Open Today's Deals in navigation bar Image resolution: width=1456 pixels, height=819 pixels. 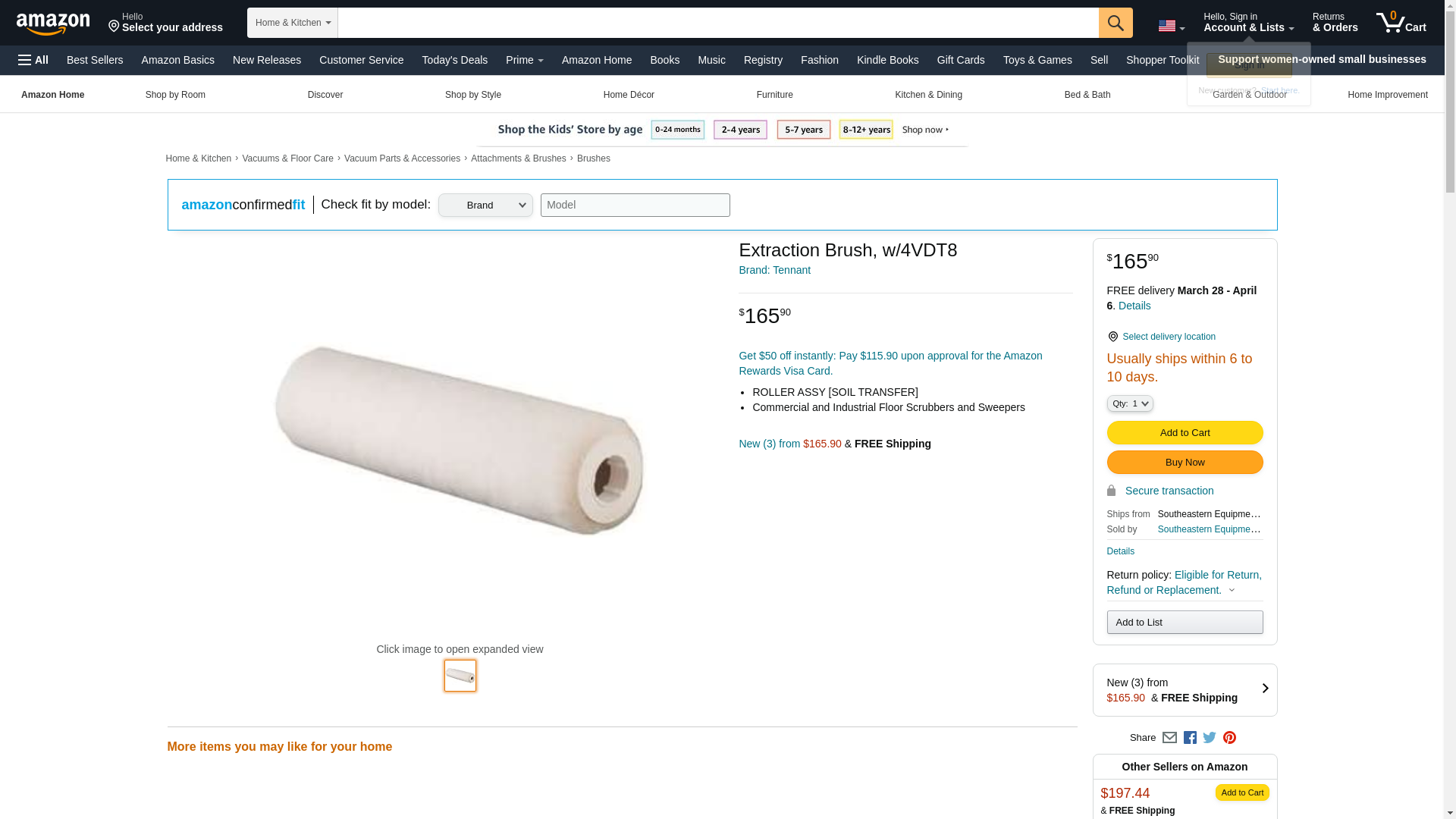(x=455, y=60)
